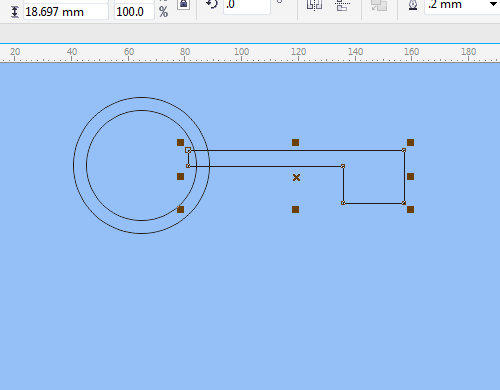Click the 100.0 scale factor field
Screen dimensions: 500x390
(x=134, y=12)
